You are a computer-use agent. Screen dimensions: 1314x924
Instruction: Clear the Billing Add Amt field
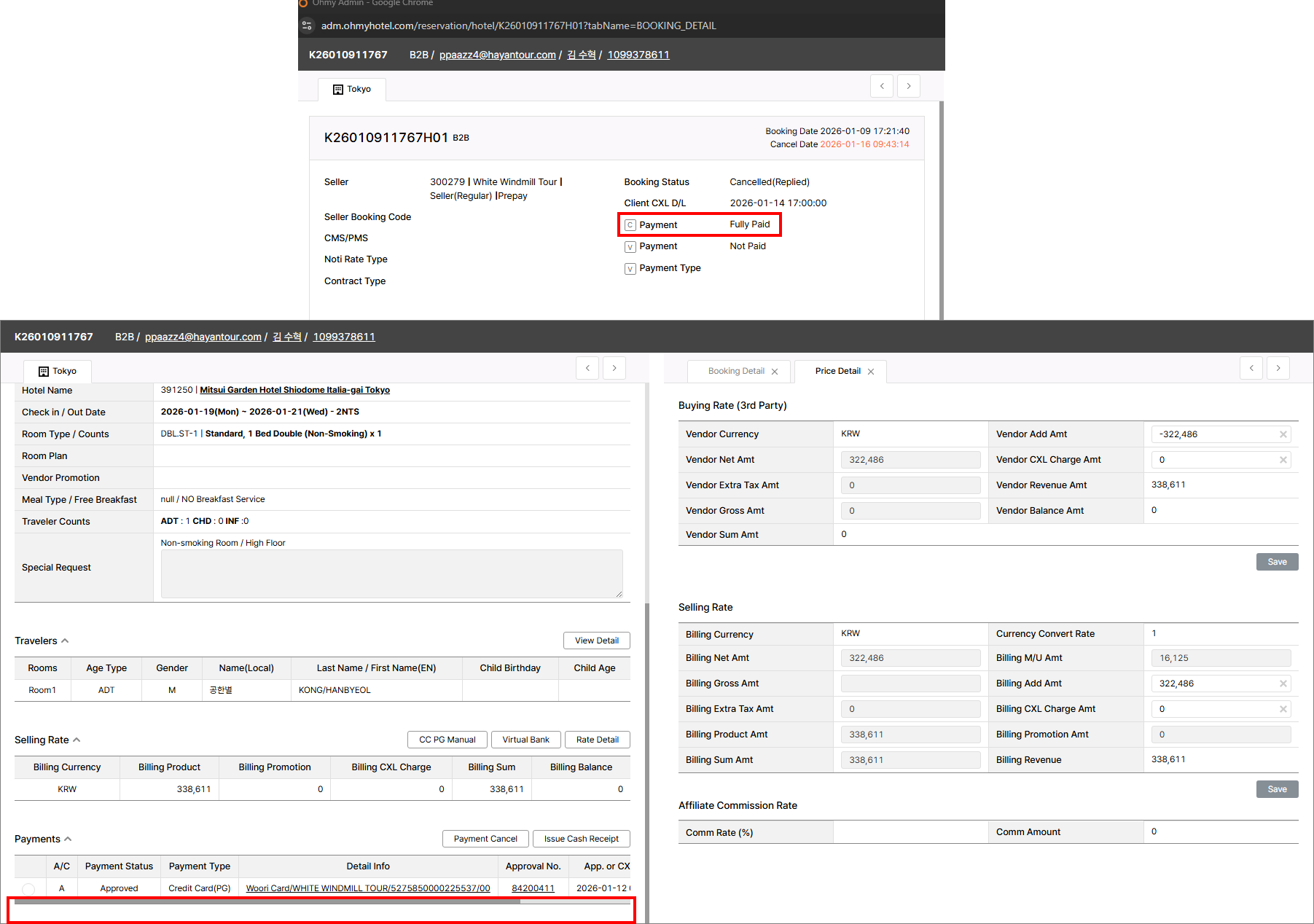pyautogui.click(x=1283, y=684)
